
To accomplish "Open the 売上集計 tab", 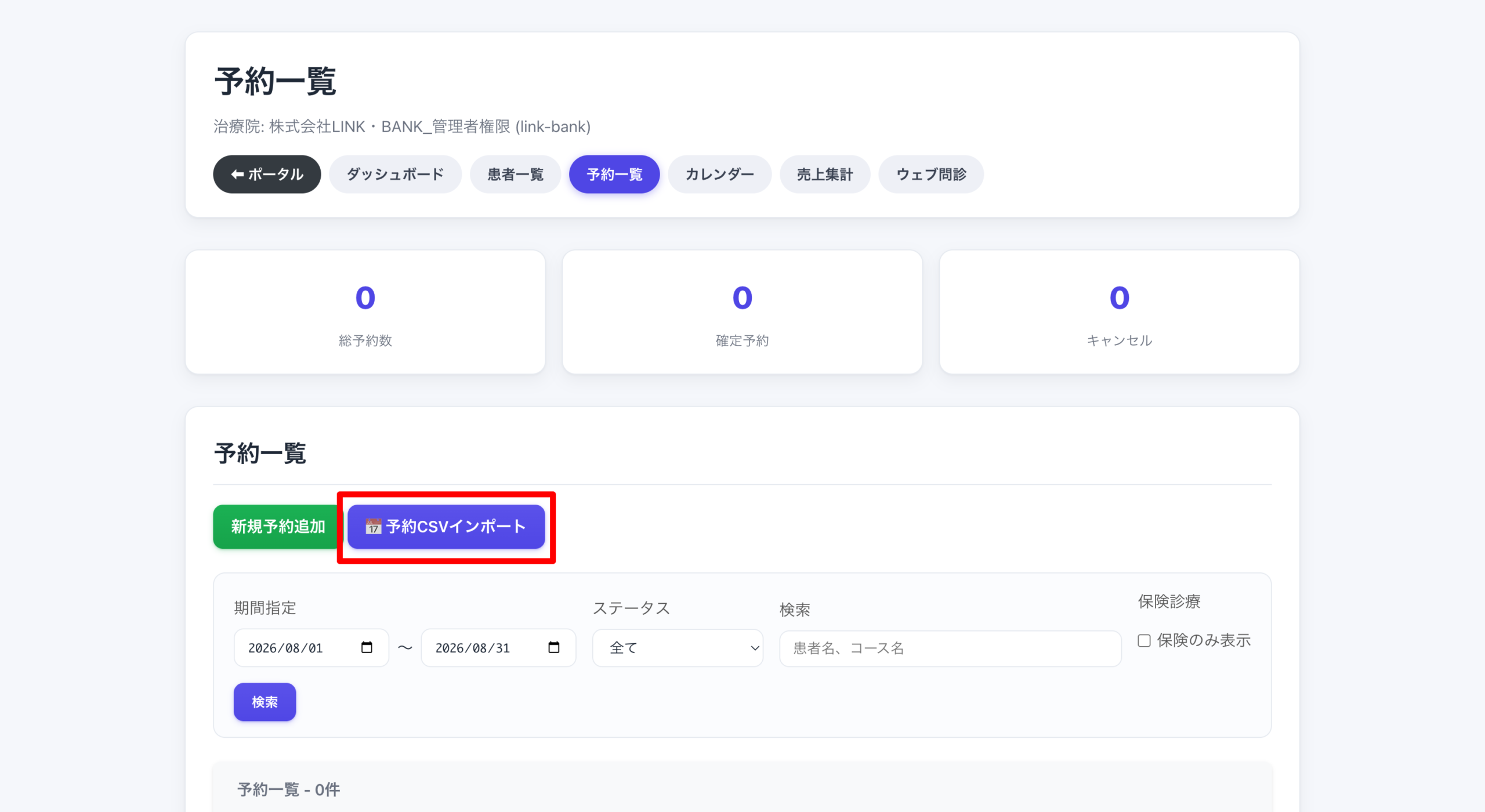I will (825, 174).
